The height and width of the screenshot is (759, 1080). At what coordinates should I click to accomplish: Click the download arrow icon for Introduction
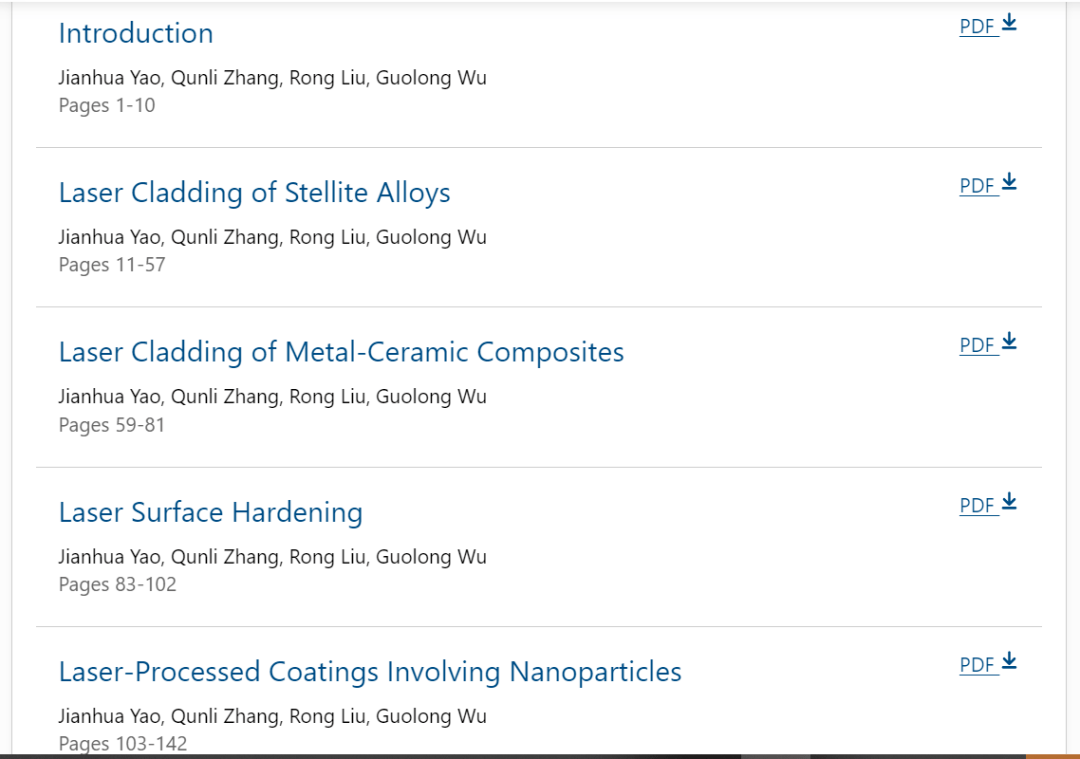coord(1009,23)
